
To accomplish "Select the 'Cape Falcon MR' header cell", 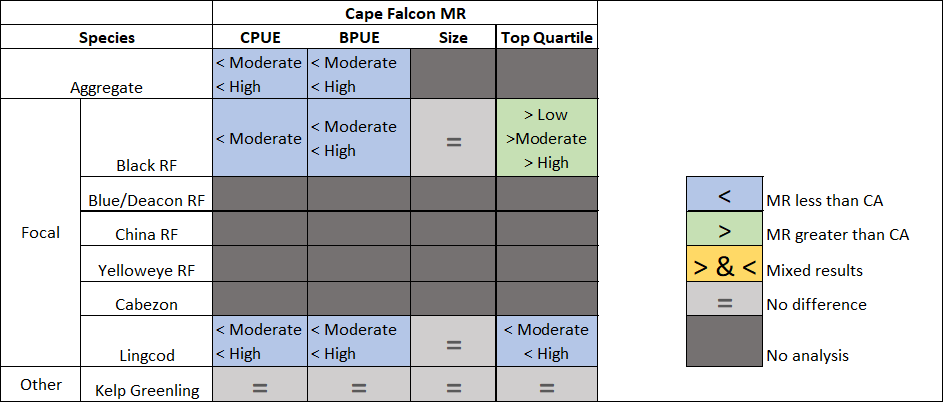I will pos(404,13).
